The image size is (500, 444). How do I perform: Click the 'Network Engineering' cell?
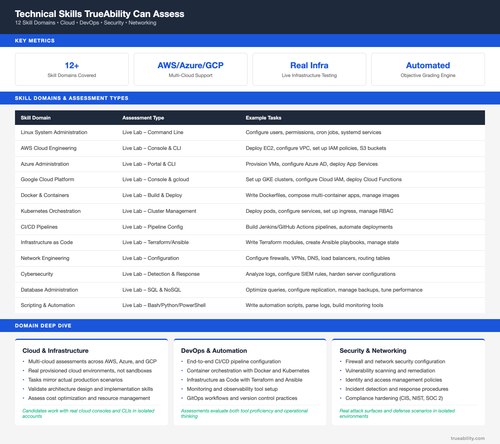pos(45,258)
